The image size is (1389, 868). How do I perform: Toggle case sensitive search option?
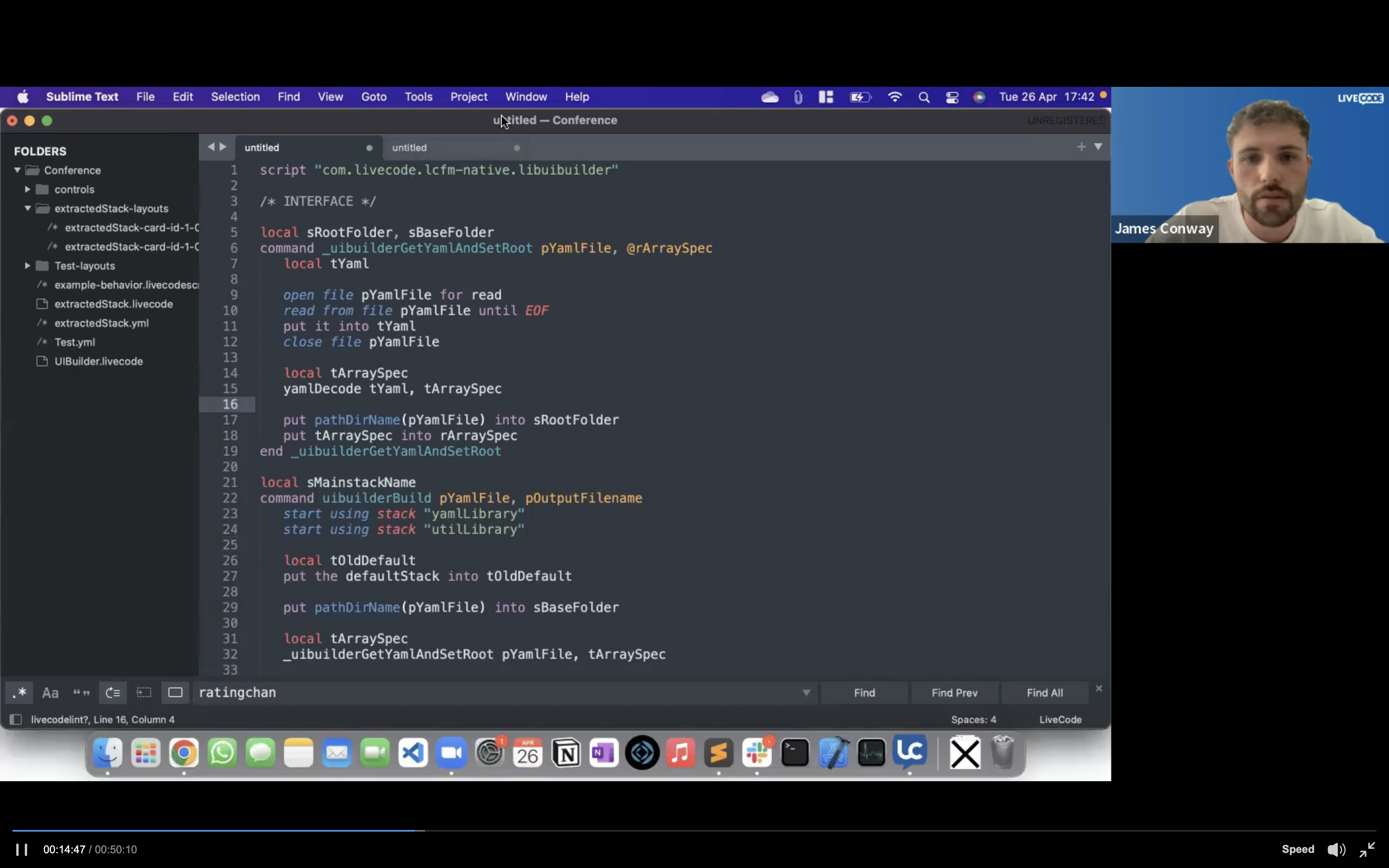(x=50, y=693)
